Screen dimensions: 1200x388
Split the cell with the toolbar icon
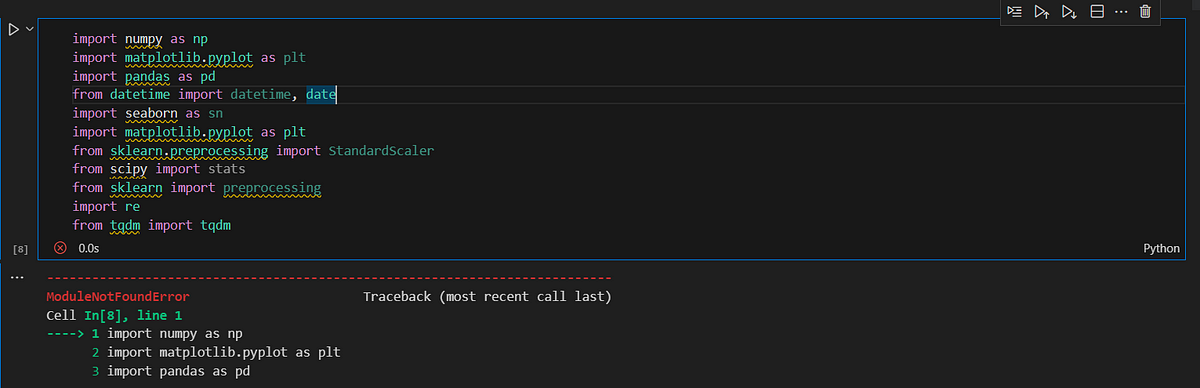[x=1096, y=12]
